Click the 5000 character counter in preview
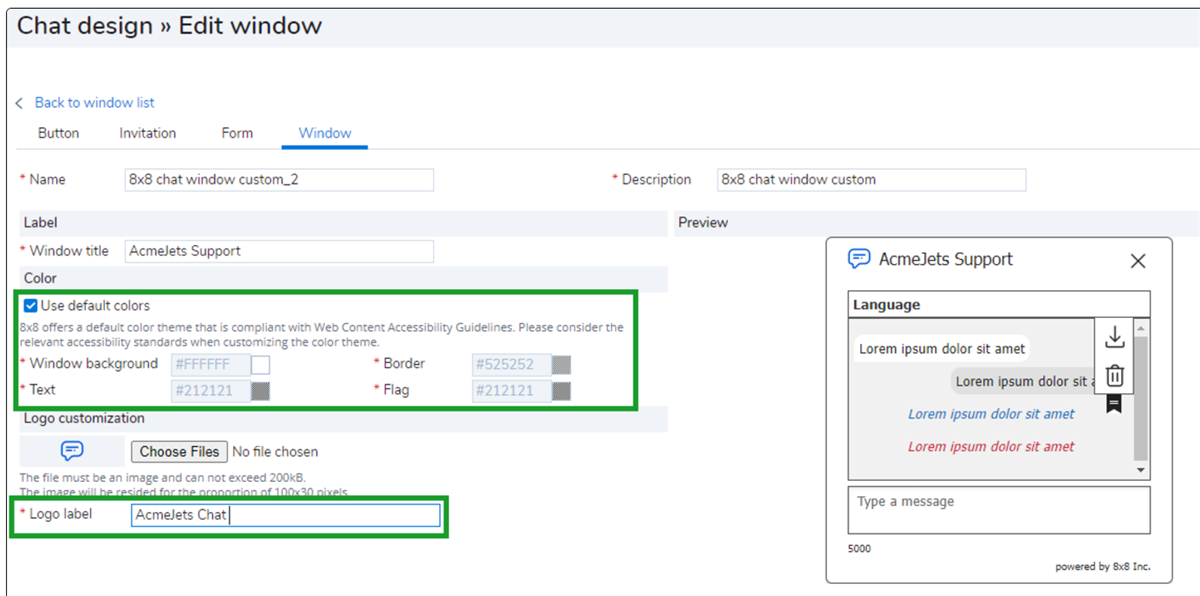The height and width of the screenshot is (596, 1200). click(x=859, y=549)
